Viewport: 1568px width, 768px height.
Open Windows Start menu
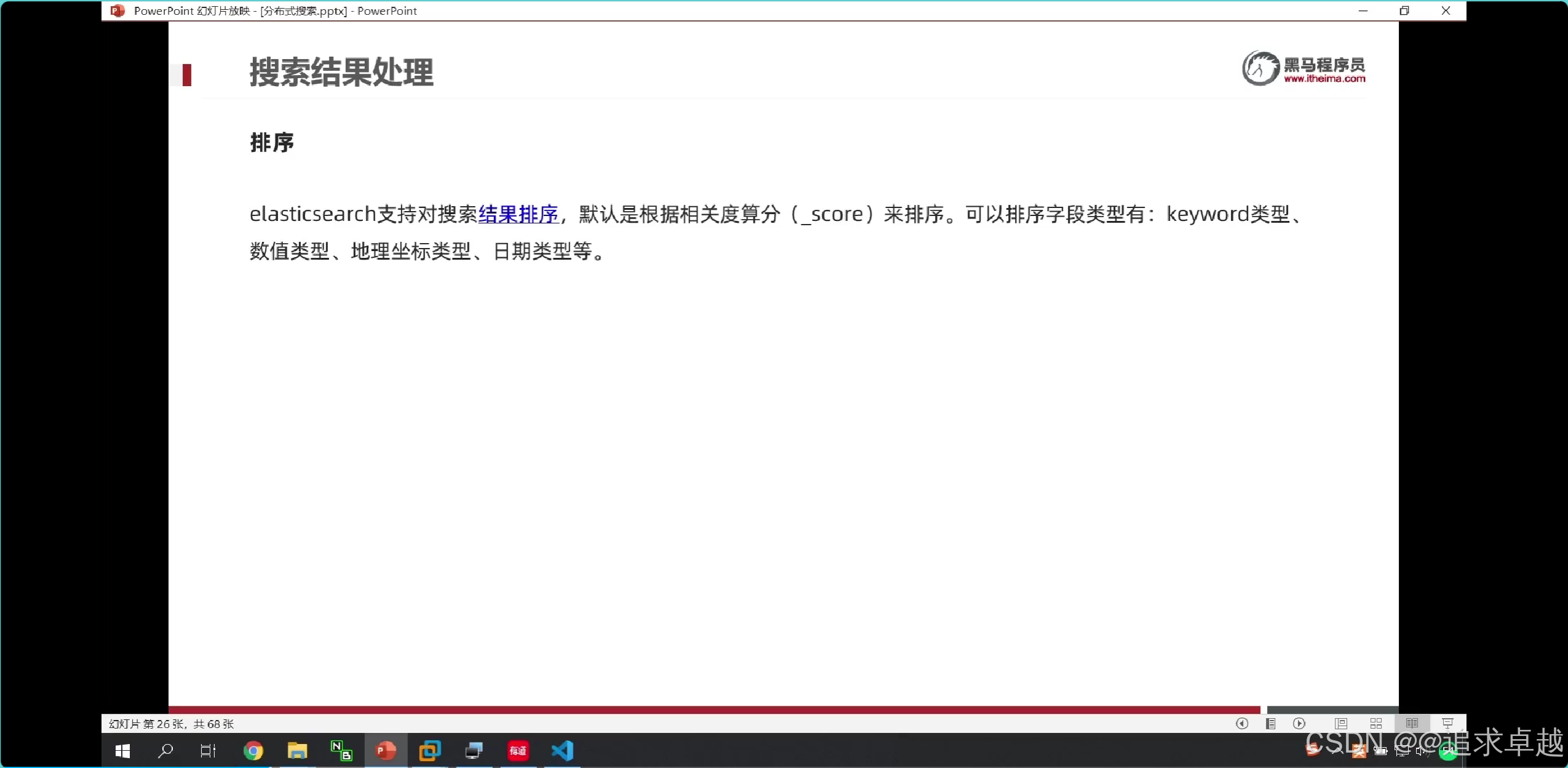click(122, 751)
